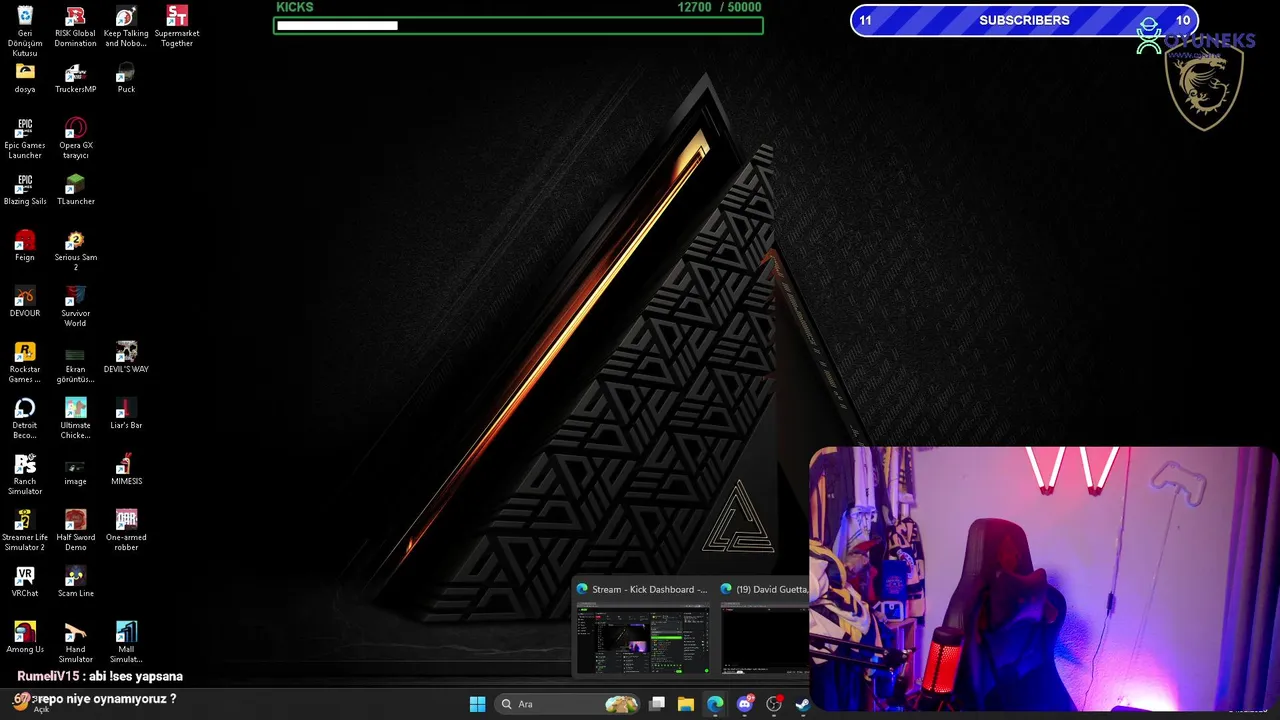Select the Puck game icon
Screen dimensions: 1280x720
click(x=126, y=78)
